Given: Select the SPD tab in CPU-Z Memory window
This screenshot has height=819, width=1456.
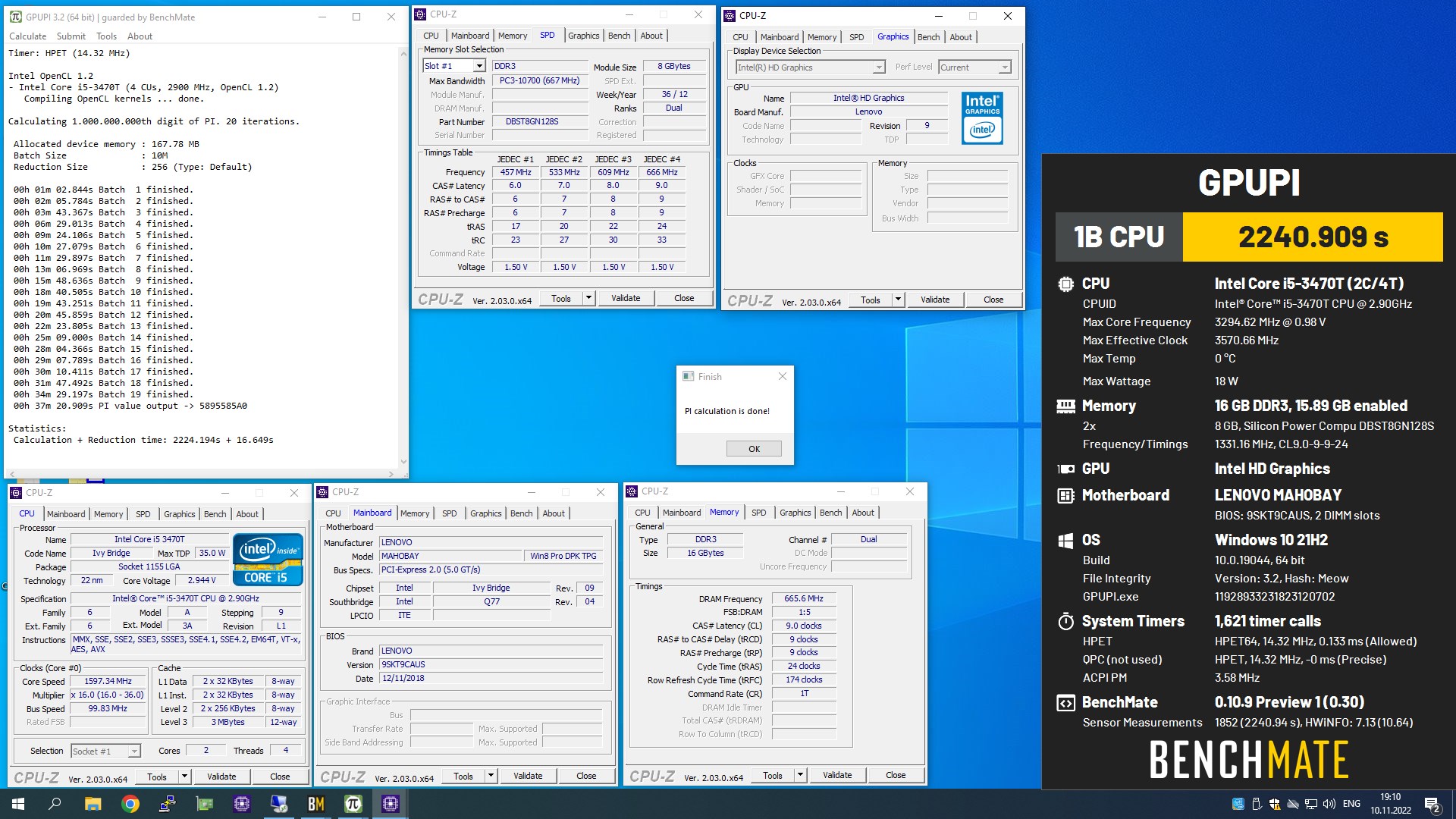Looking at the screenshot, I should pyautogui.click(x=758, y=513).
